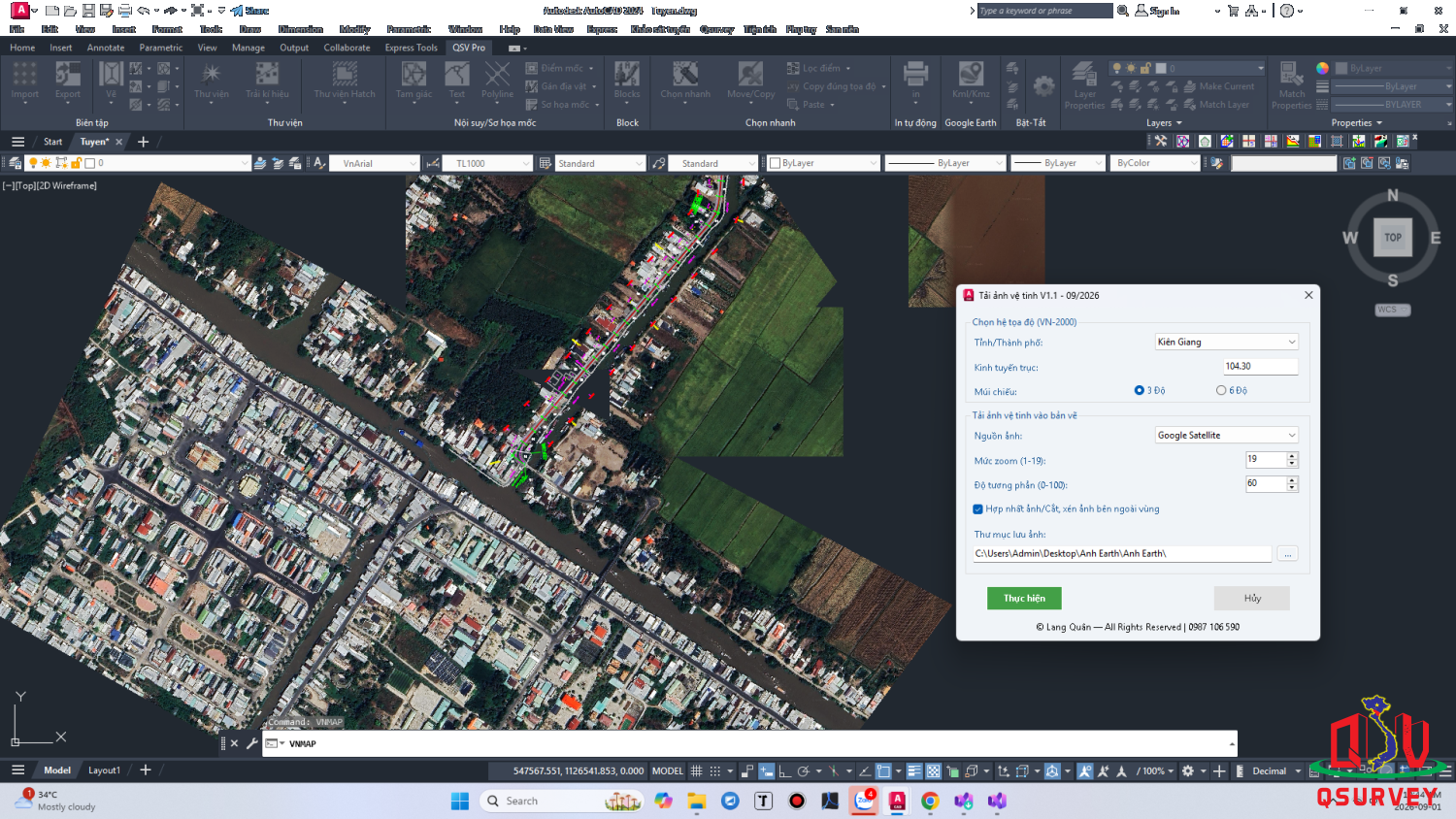Switch to the Home ribbon tab
Image resolution: width=1456 pixels, height=819 pixels.
(22, 48)
